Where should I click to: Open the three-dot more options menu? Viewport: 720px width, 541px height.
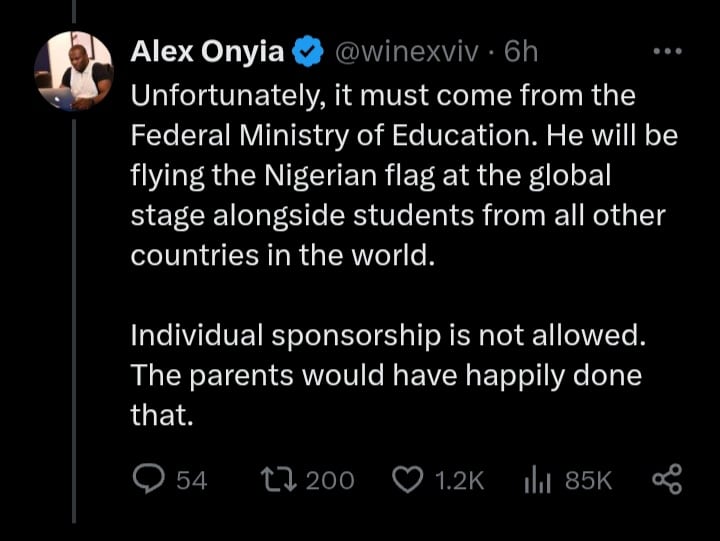(x=666, y=52)
